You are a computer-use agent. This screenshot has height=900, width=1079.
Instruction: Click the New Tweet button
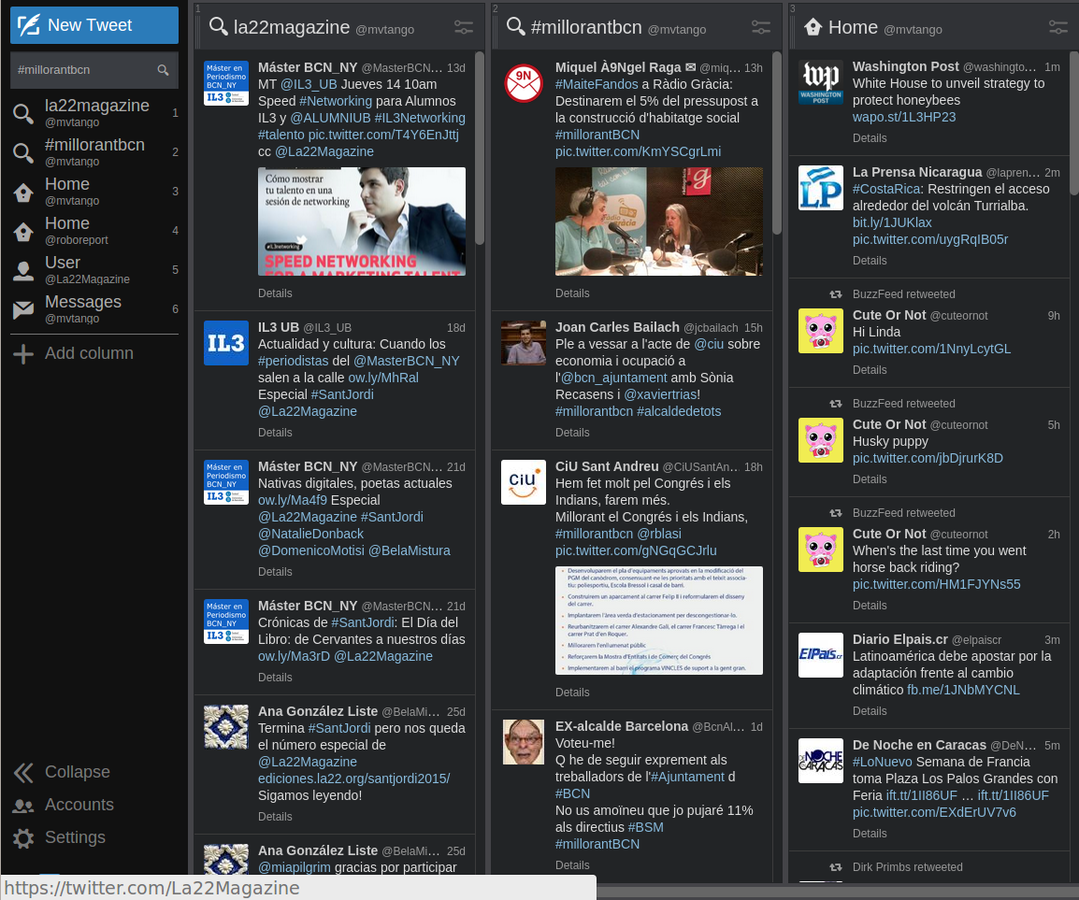pyautogui.click(x=94, y=25)
